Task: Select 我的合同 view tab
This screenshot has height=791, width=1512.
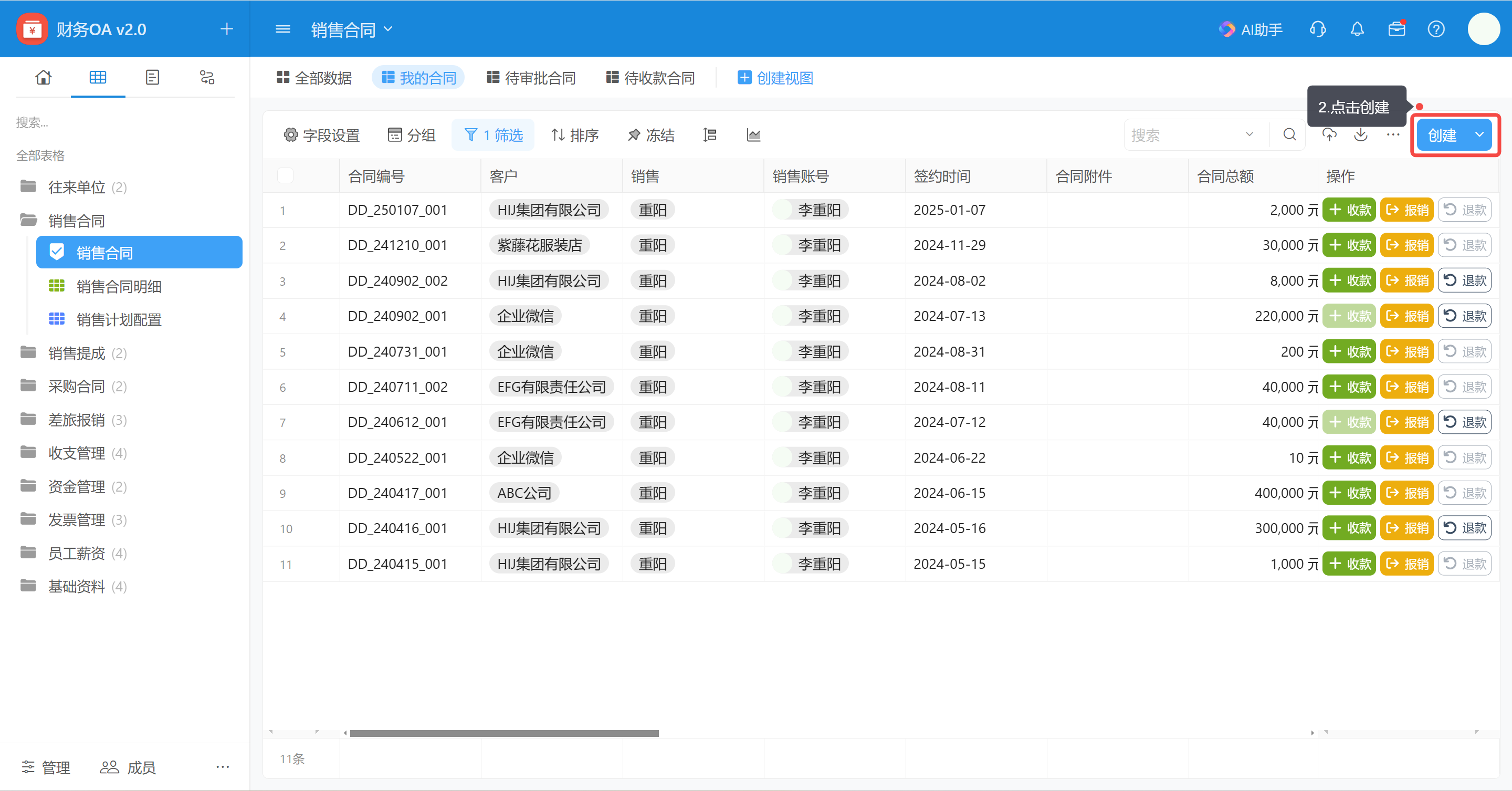Action: [418, 78]
